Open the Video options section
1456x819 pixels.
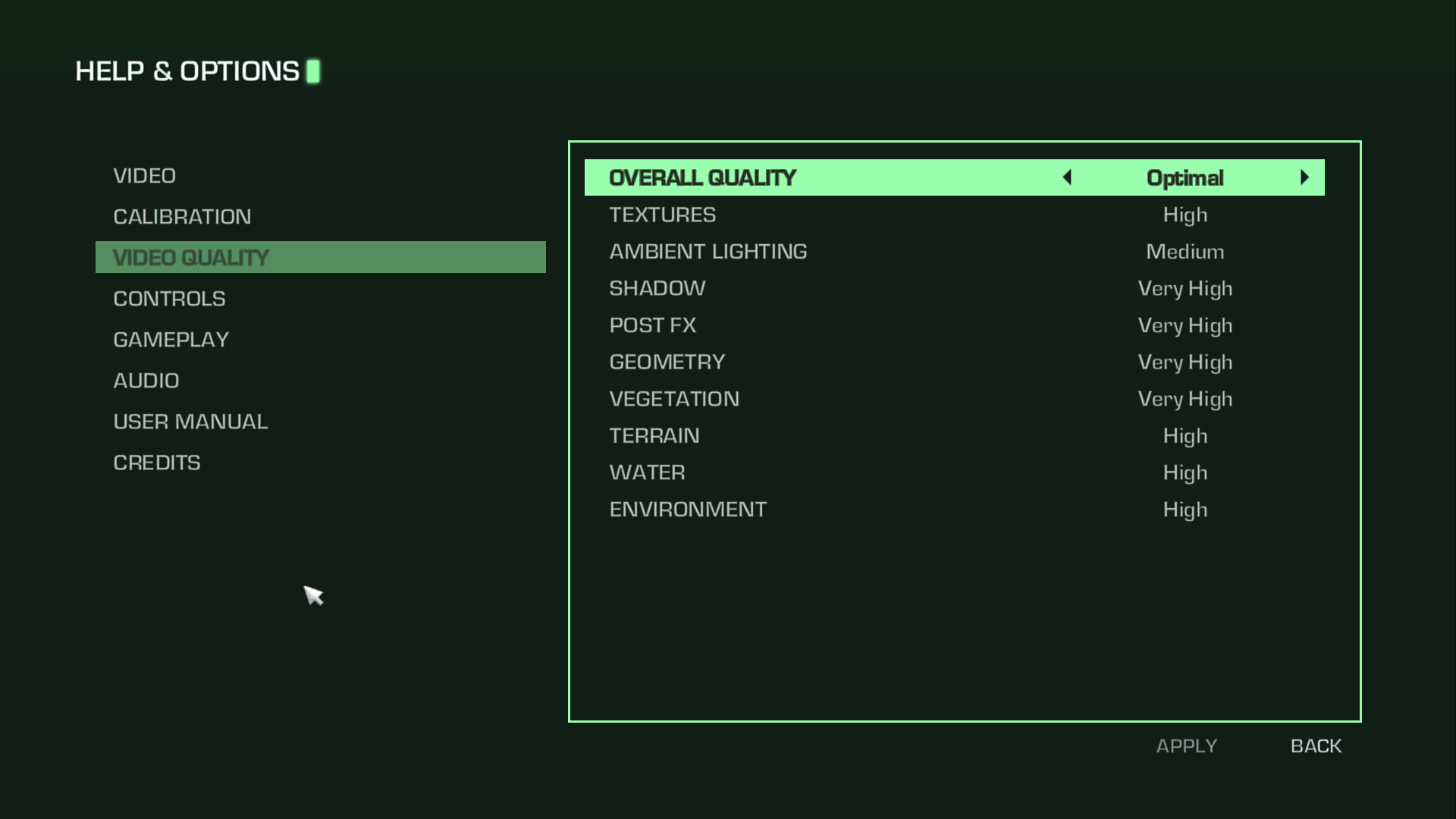coord(145,176)
